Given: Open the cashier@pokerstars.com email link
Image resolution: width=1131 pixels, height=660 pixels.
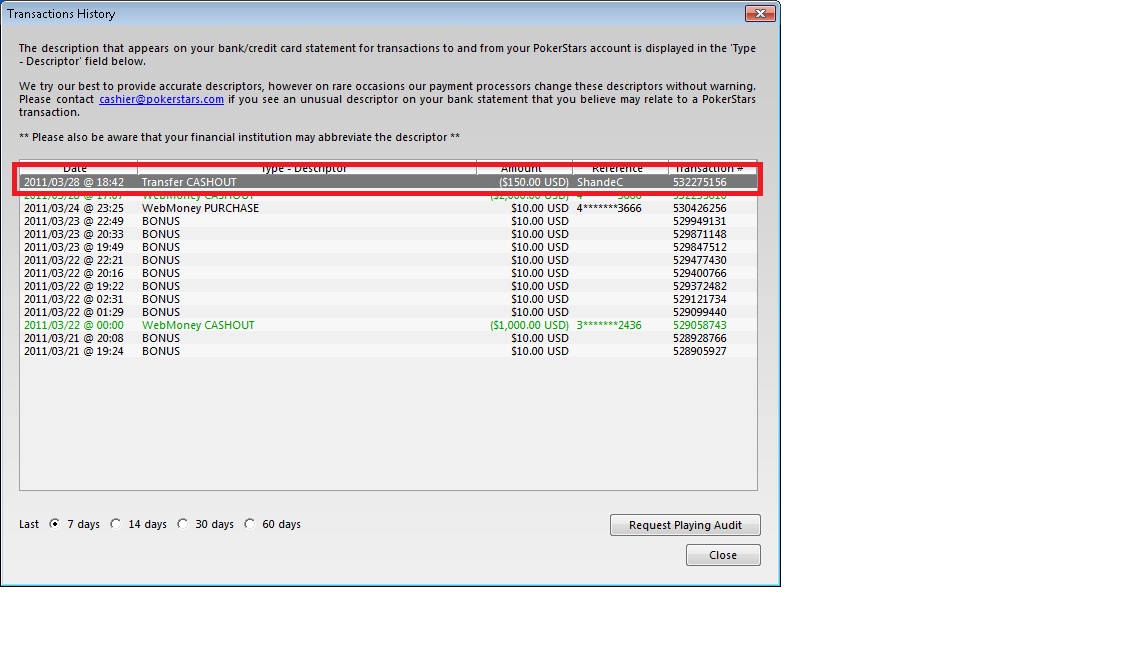Looking at the screenshot, I should [162, 100].
